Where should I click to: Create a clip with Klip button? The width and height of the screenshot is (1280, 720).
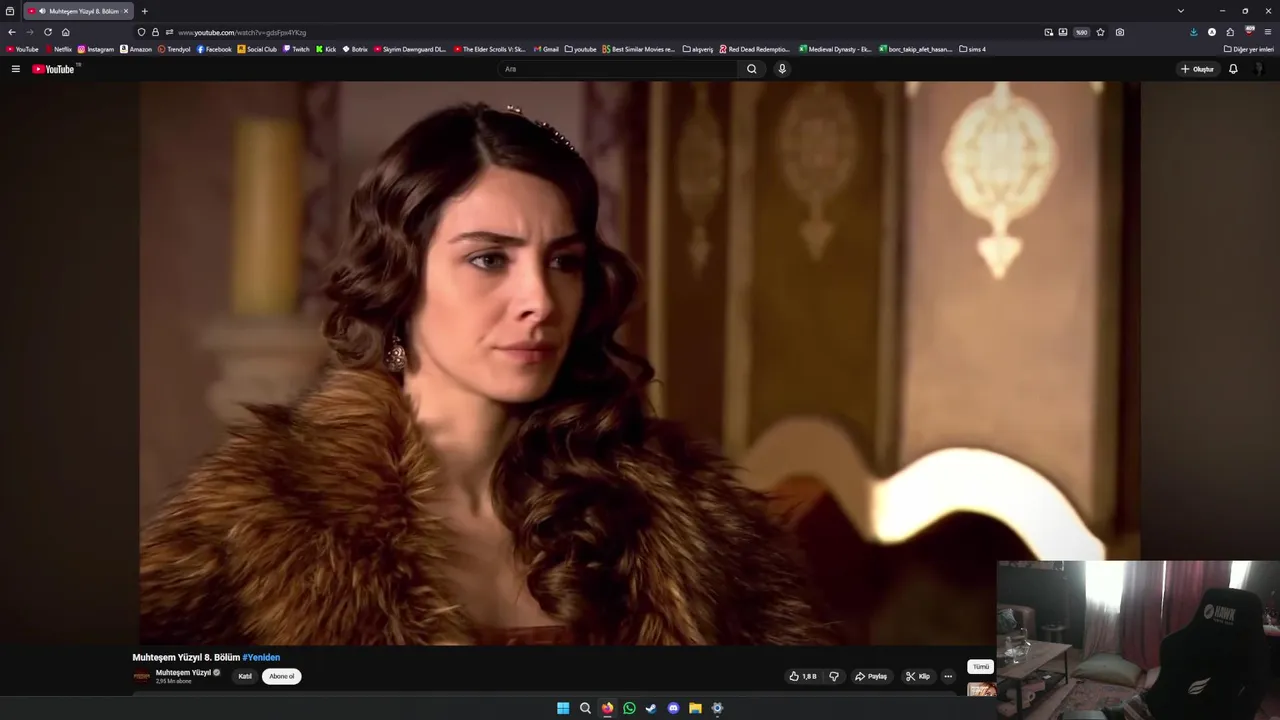918,676
